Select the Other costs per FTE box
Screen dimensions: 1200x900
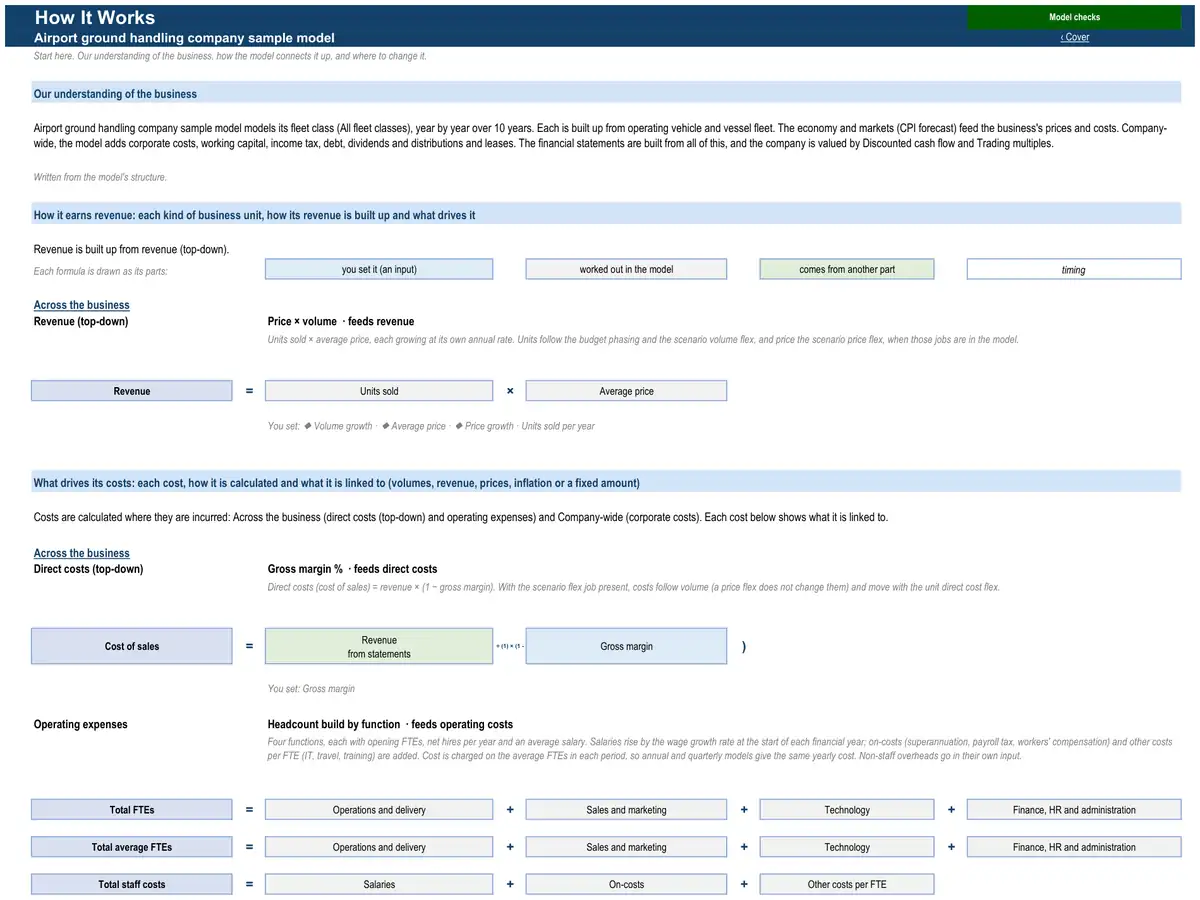(847, 884)
